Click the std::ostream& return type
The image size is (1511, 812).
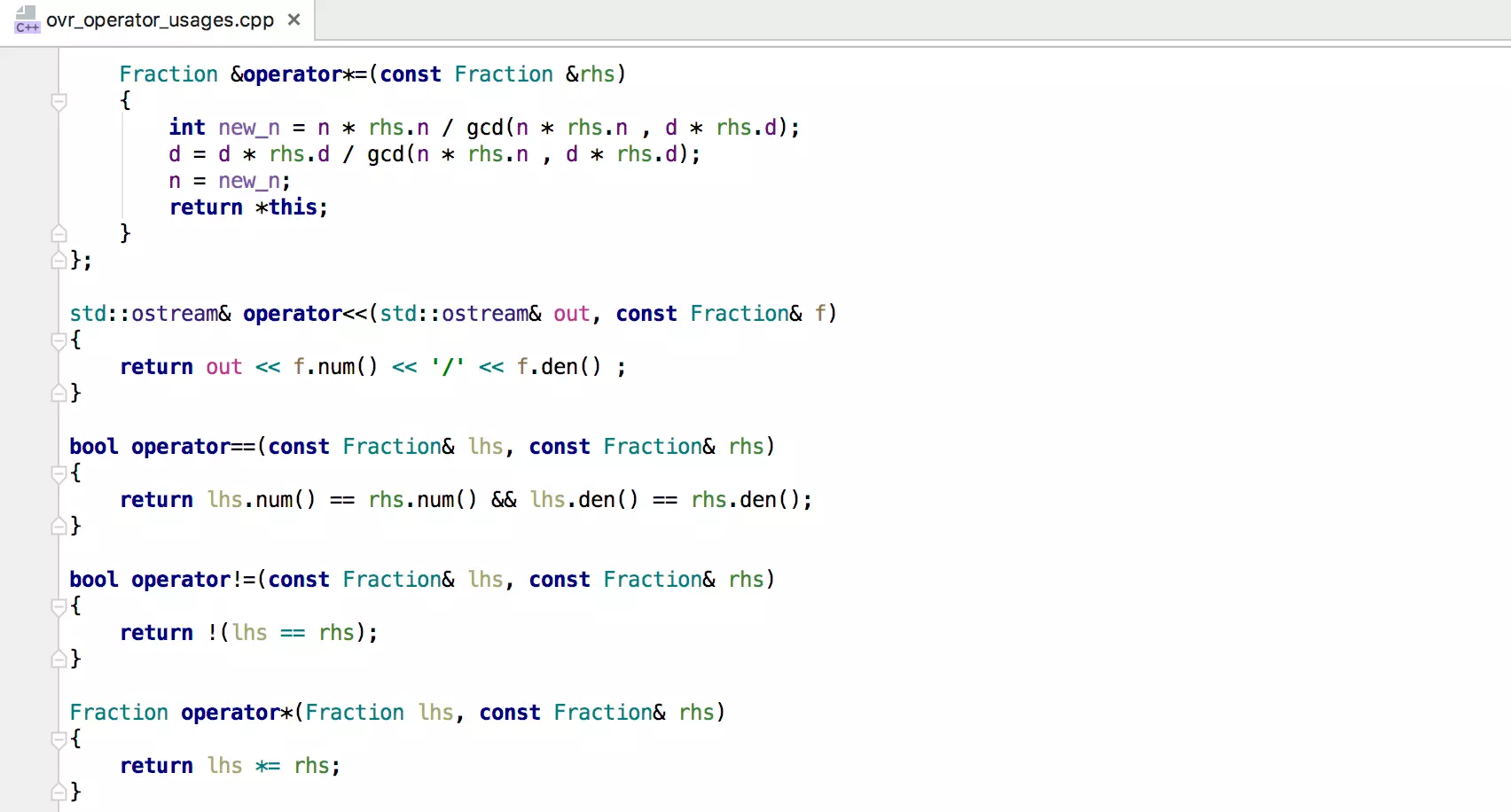(x=150, y=314)
